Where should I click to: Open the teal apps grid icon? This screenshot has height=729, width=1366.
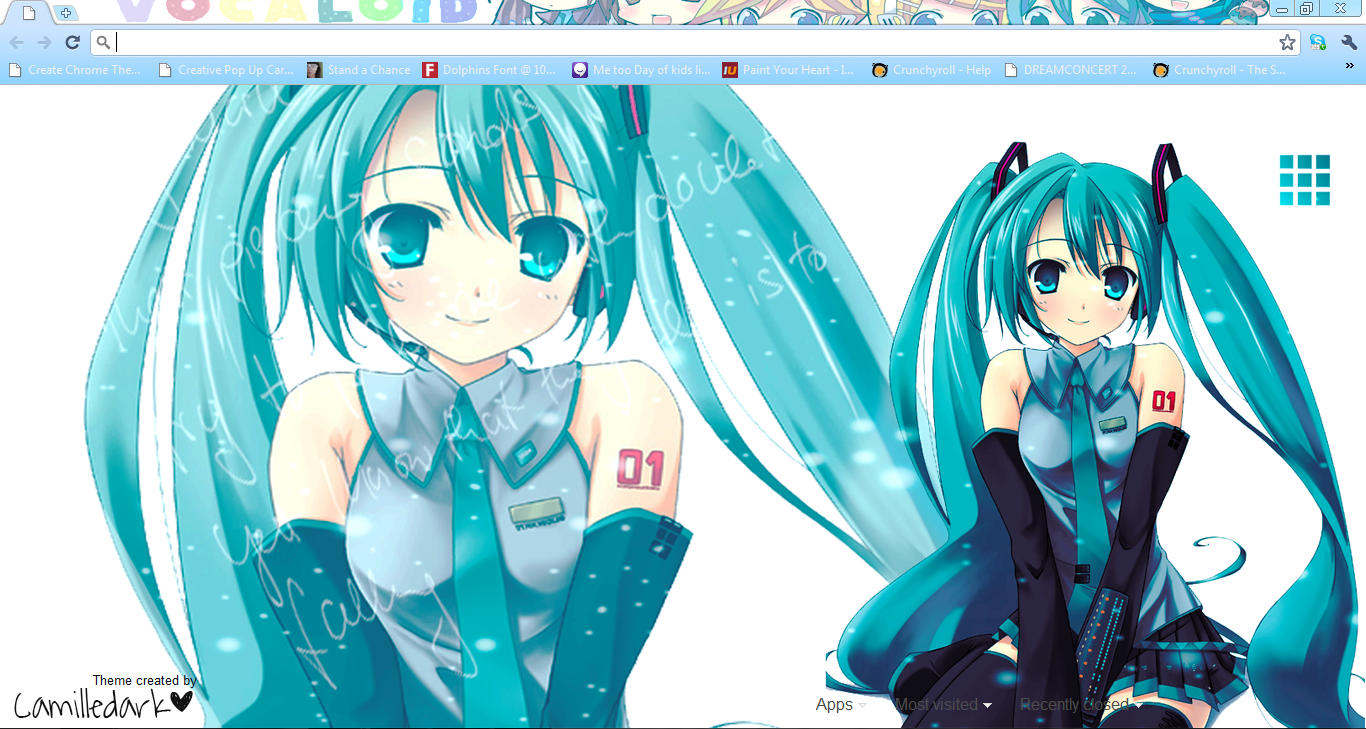coord(1305,180)
